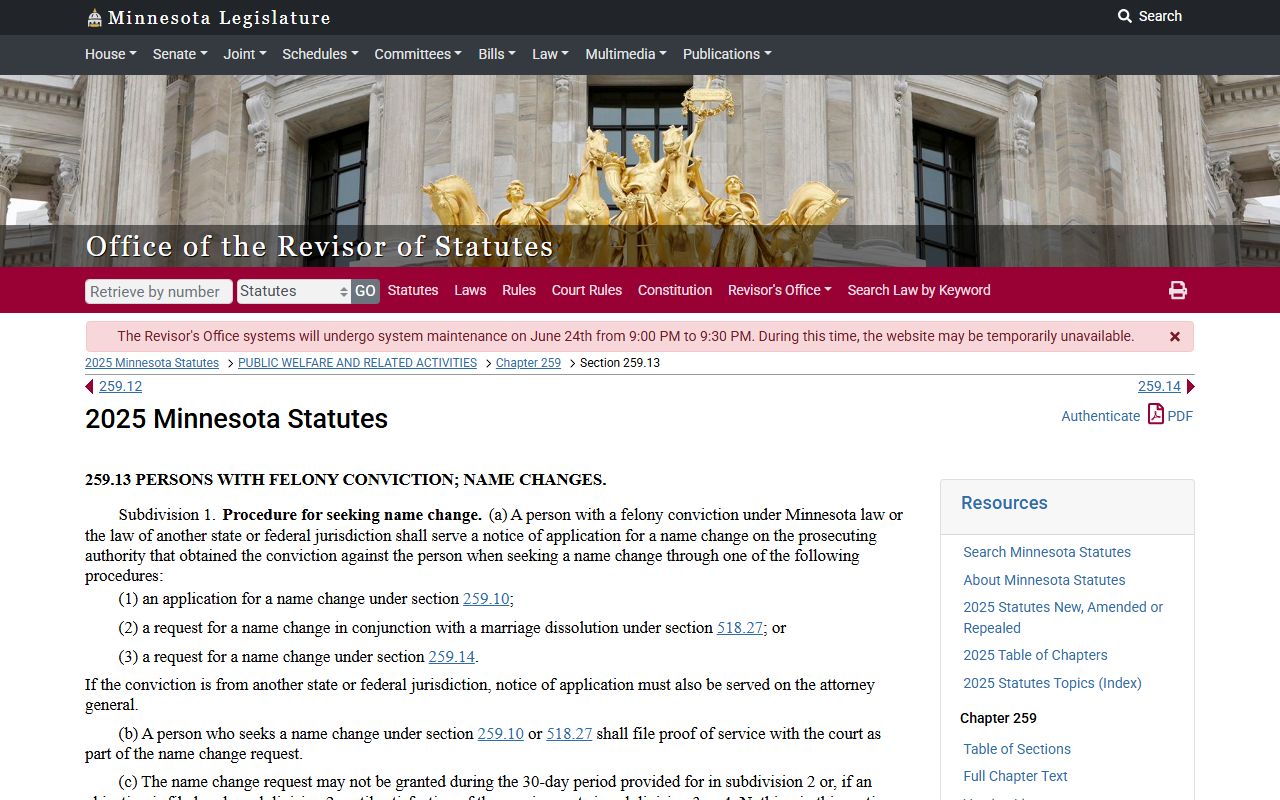1280x800 pixels.
Task: Open the Multimedia dropdown
Action: 626,54
